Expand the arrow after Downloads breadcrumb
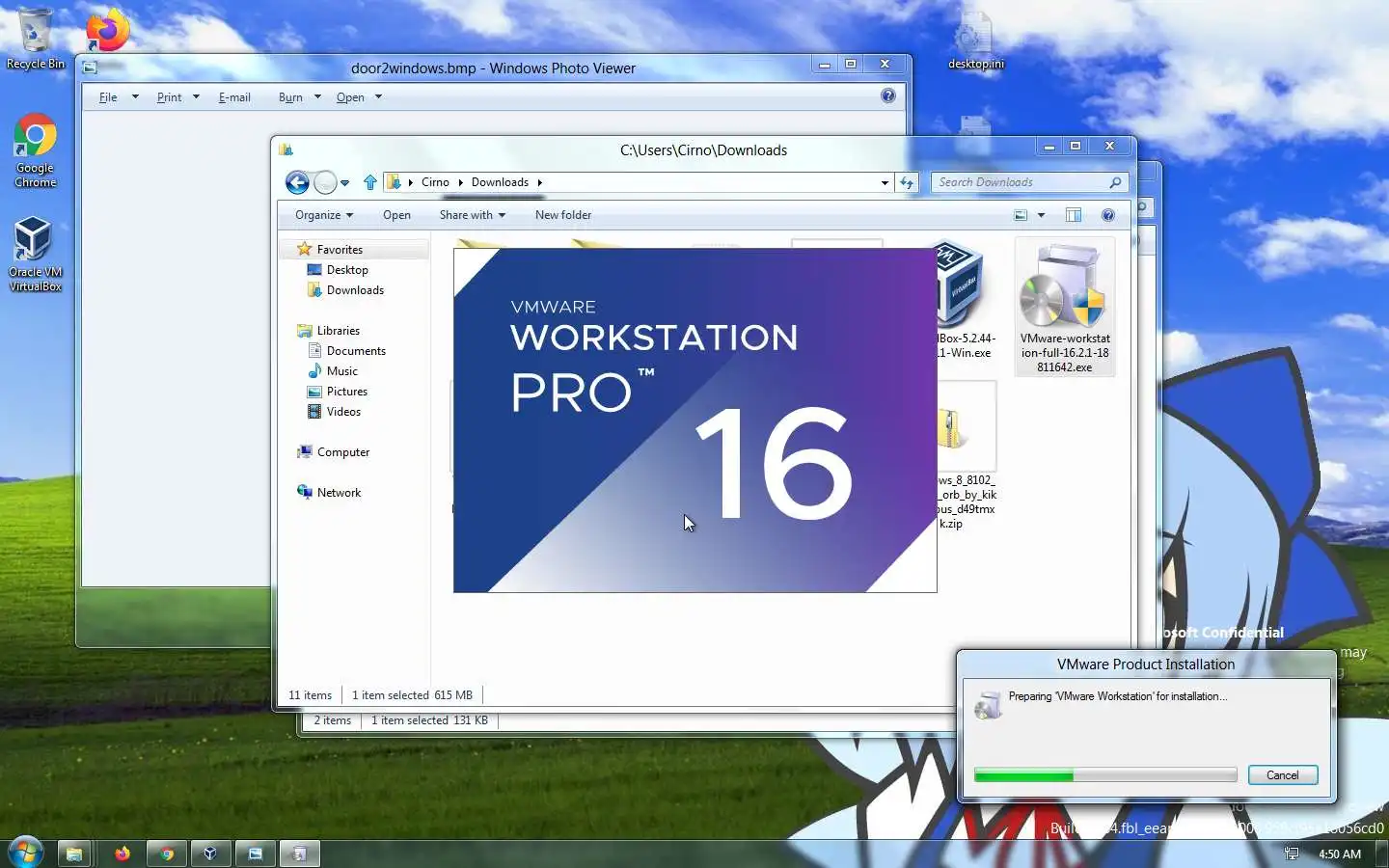 (x=540, y=182)
